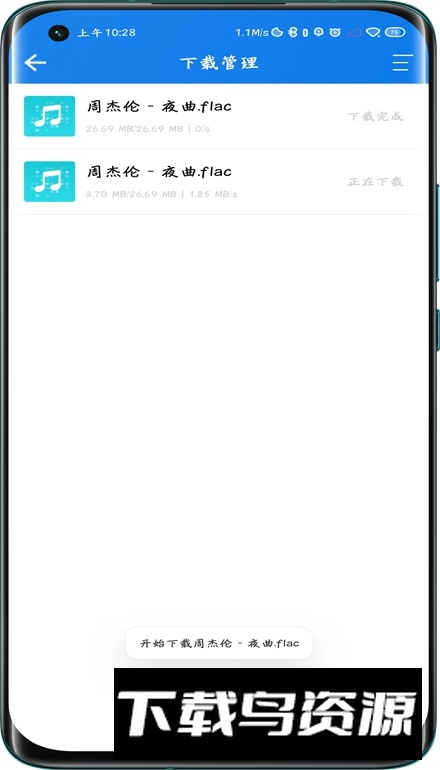This screenshot has height=770, width=440.
Task: Tap the 3.70 MB/26.69 MB progress text
Action: coord(131,194)
